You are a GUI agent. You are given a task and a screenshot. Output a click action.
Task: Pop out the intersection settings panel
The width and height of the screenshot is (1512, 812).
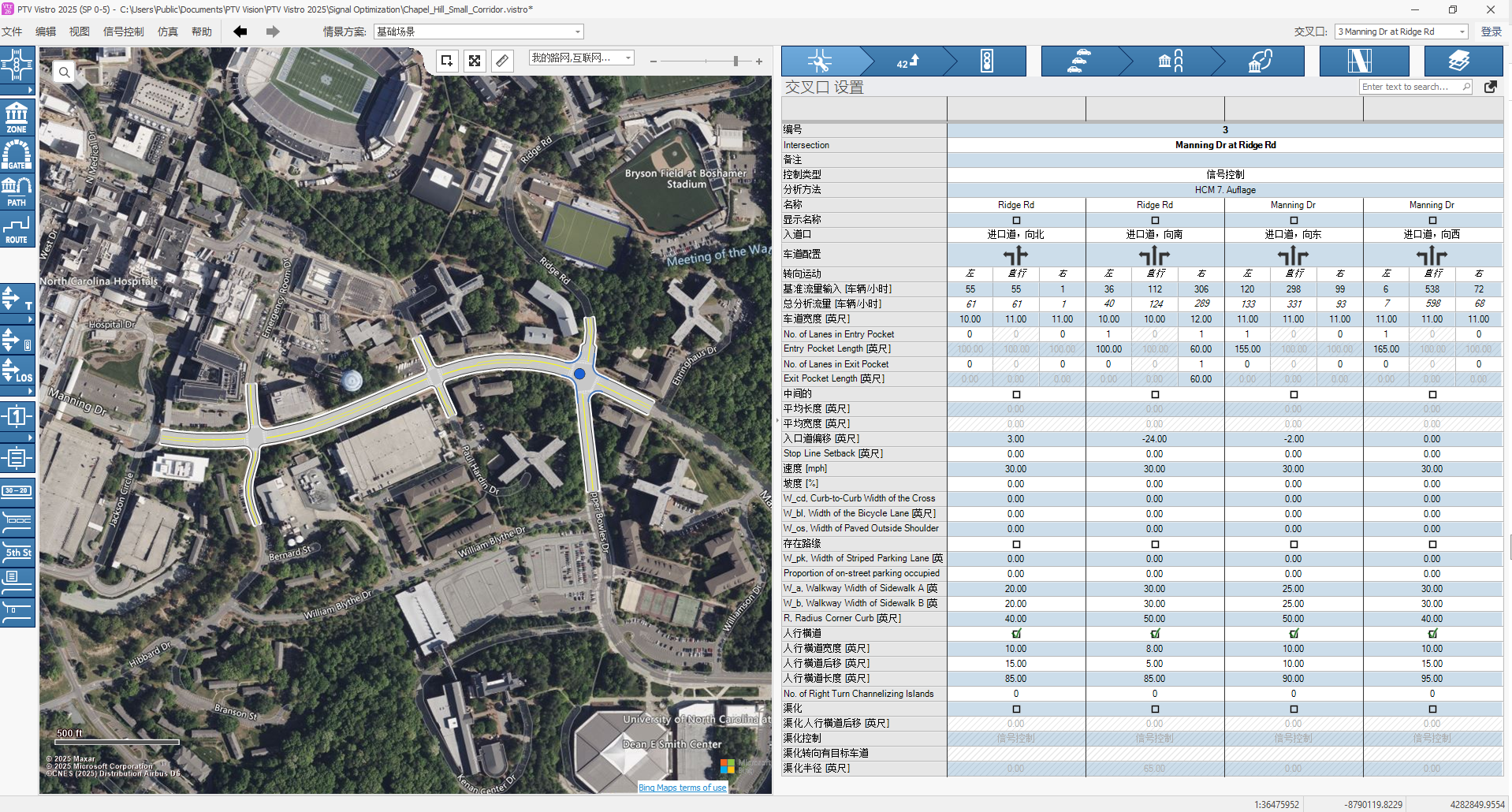tap(1491, 87)
